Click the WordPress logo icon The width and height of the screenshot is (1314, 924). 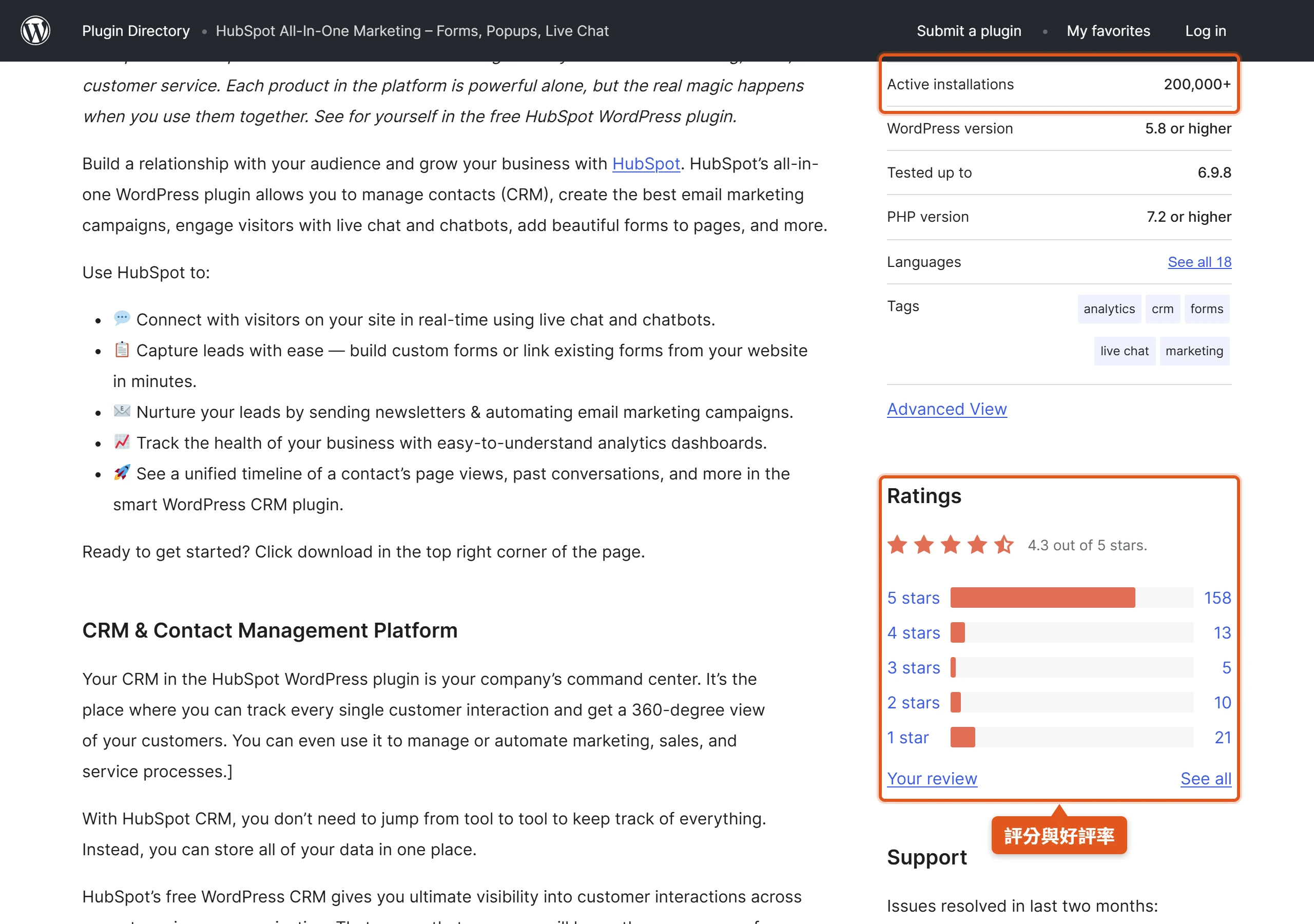(35, 31)
